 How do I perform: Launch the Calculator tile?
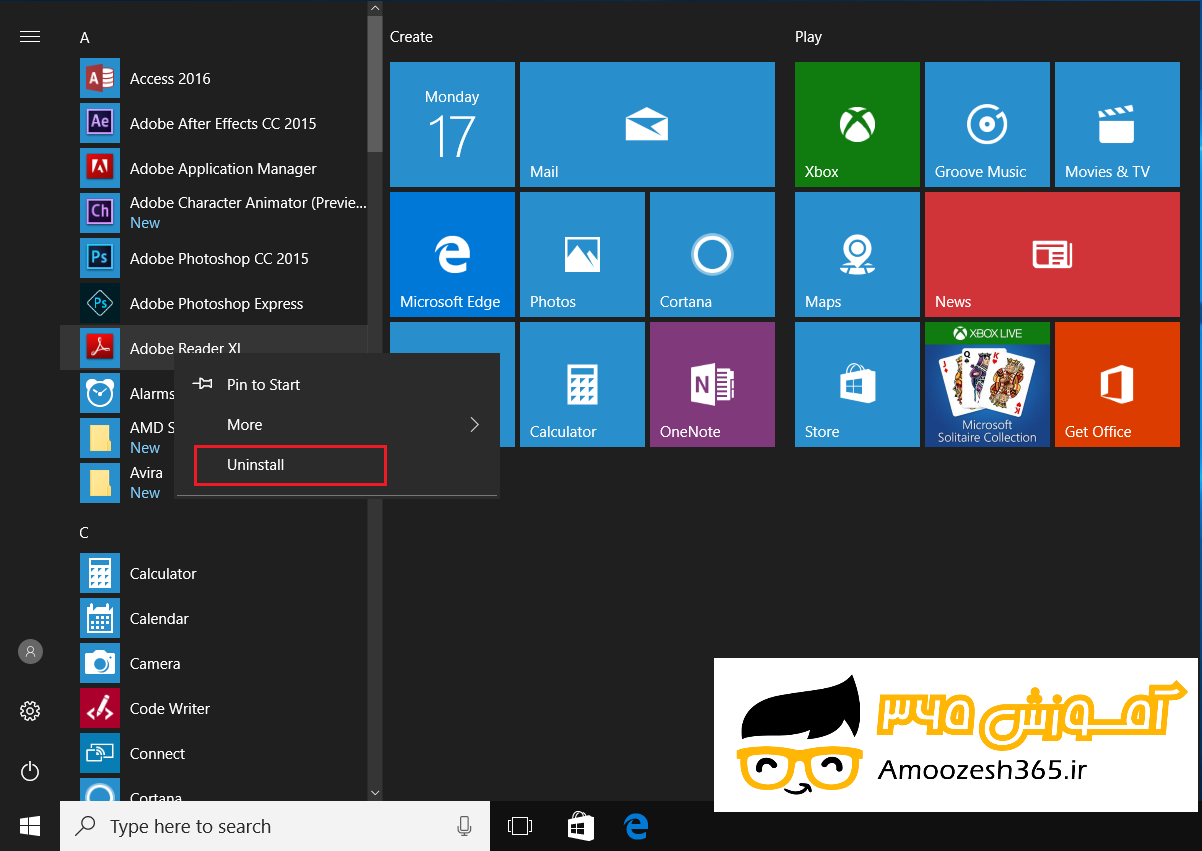(x=582, y=384)
